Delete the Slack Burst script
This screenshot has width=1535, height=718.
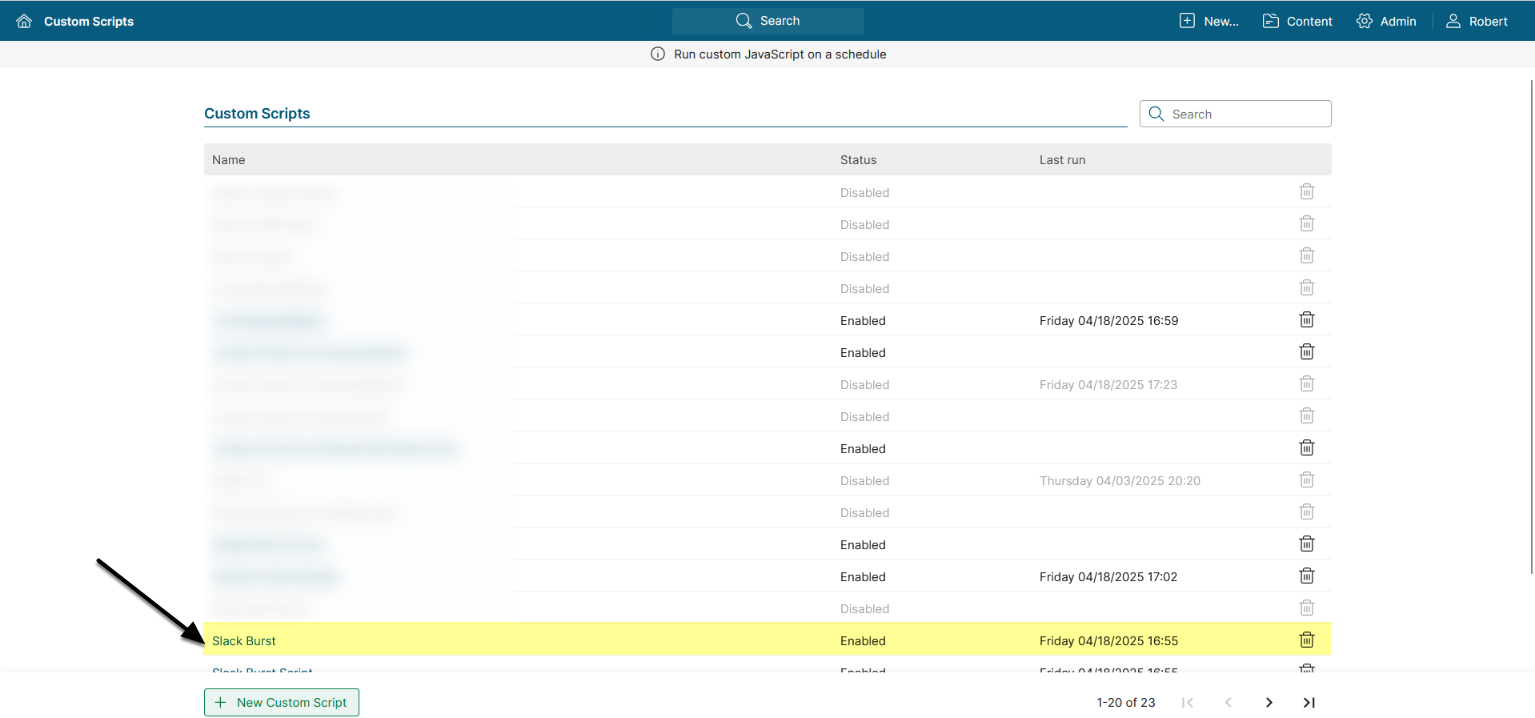[x=1306, y=640]
